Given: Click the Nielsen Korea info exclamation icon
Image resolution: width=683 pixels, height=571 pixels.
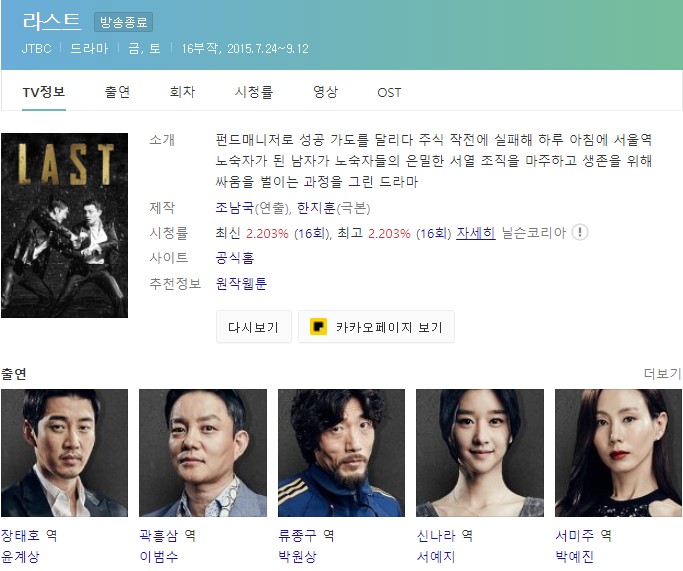Looking at the screenshot, I should (580, 232).
